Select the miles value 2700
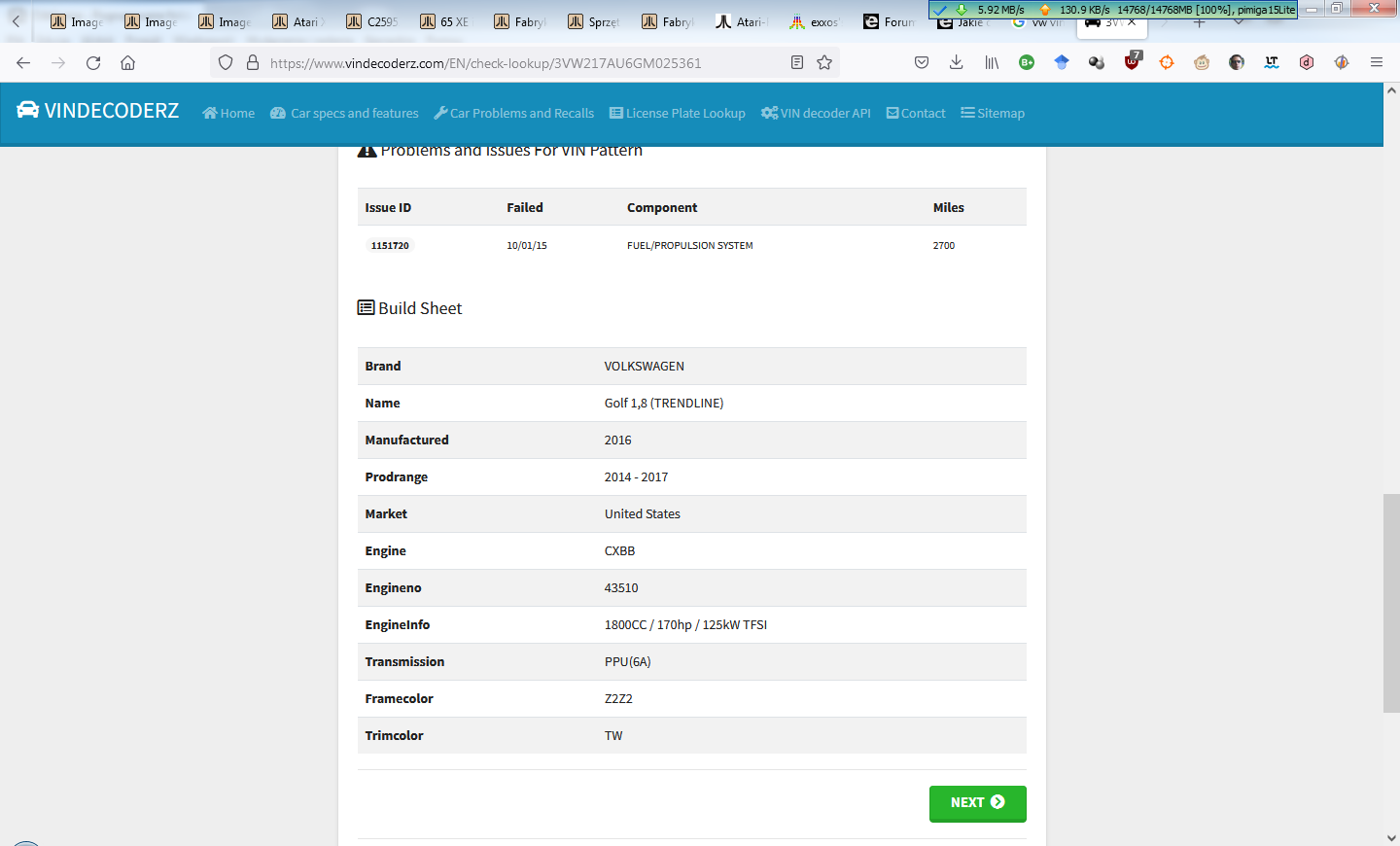Screen dimensions: 1400x846 coord(944,246)
